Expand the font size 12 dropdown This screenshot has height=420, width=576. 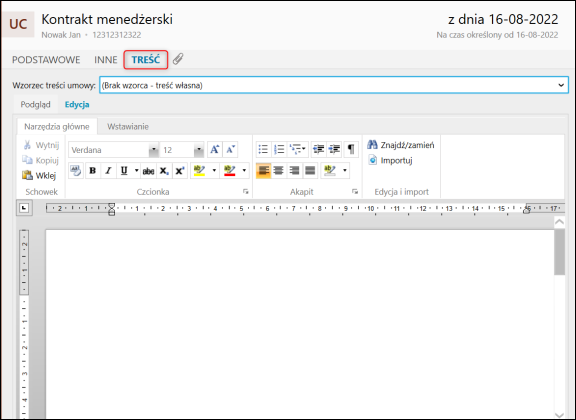point(199,150)
